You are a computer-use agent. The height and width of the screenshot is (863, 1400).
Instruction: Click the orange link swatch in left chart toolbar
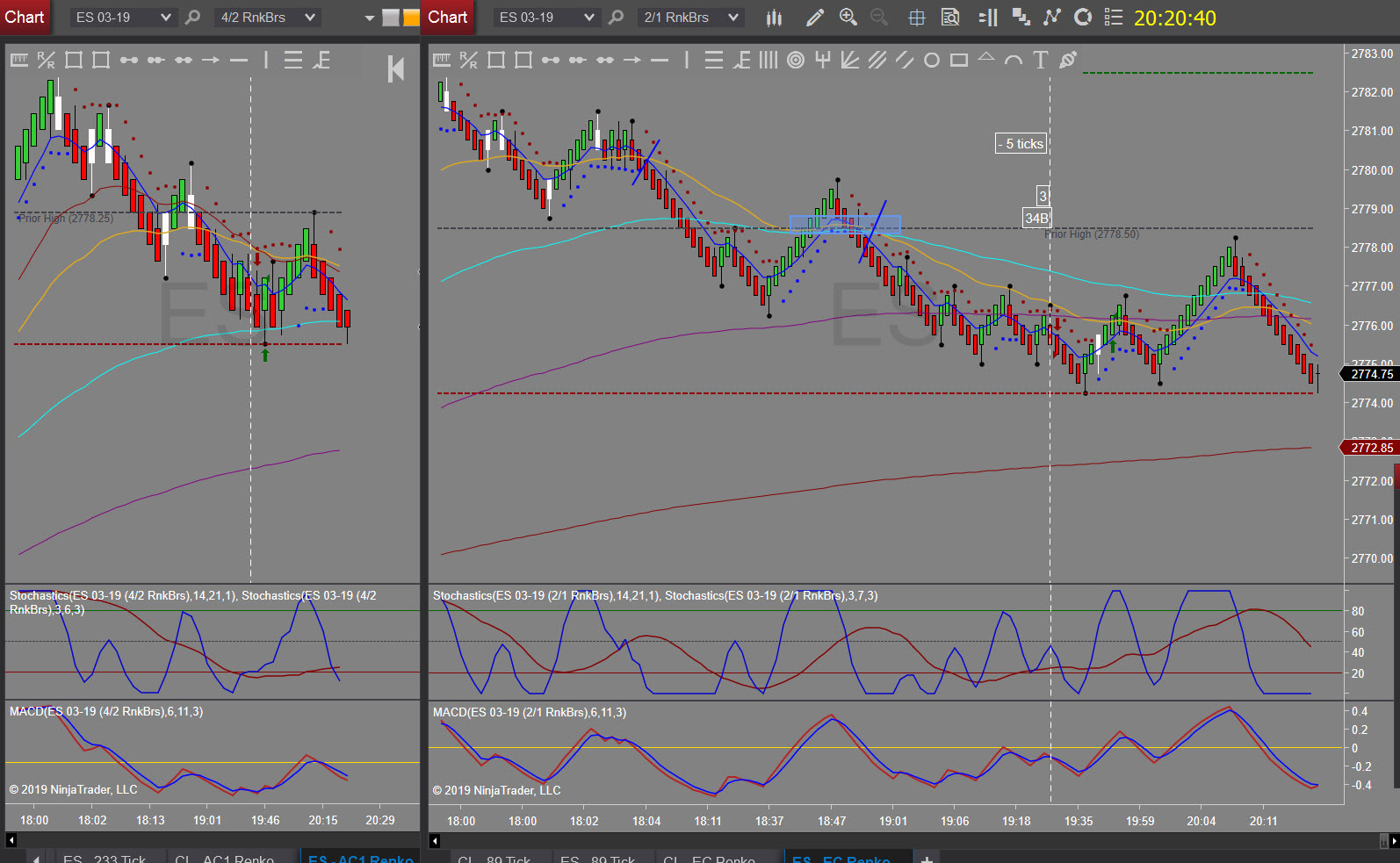(411, 18)
